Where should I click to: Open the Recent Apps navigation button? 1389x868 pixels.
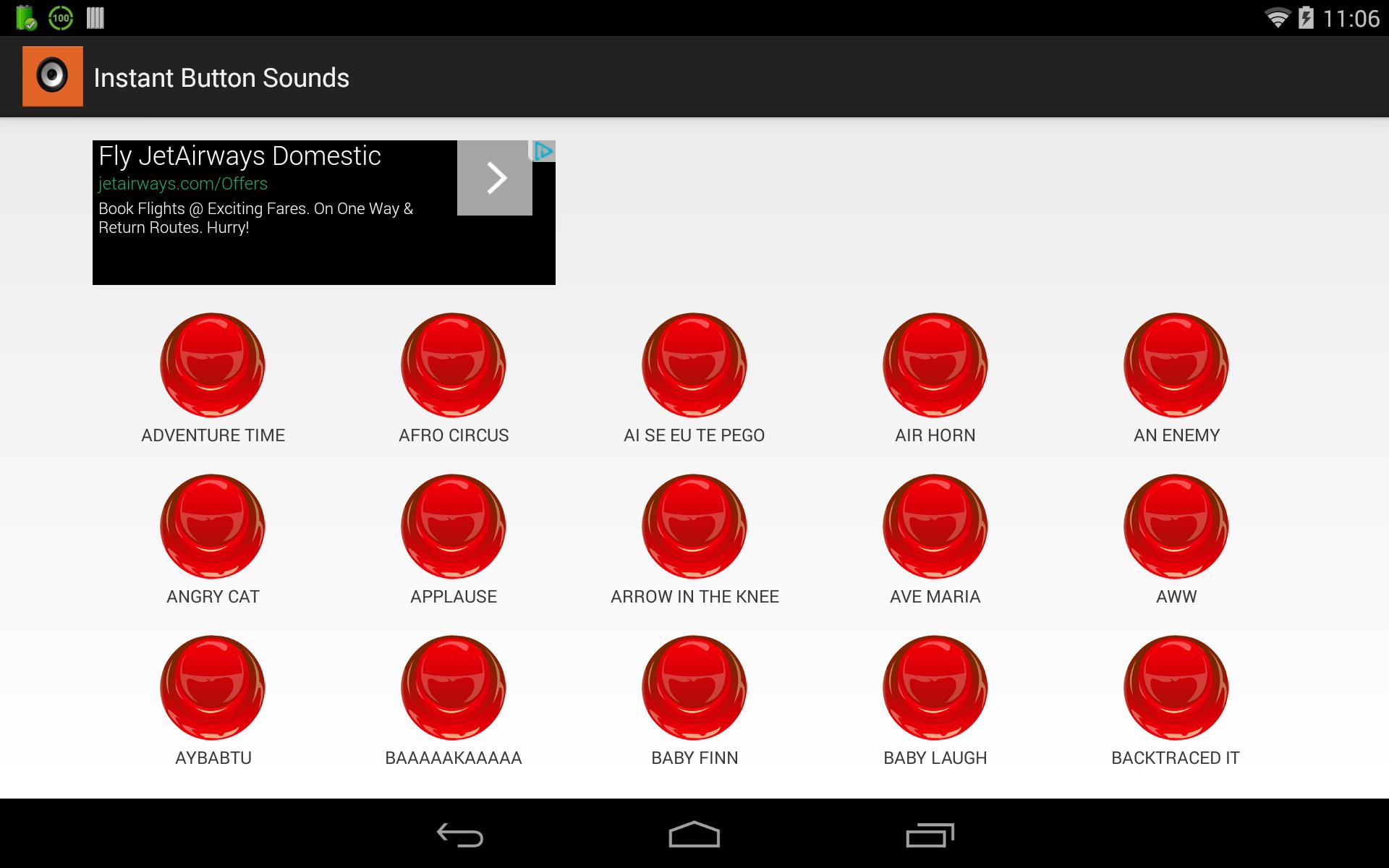(x=928, y=833)
